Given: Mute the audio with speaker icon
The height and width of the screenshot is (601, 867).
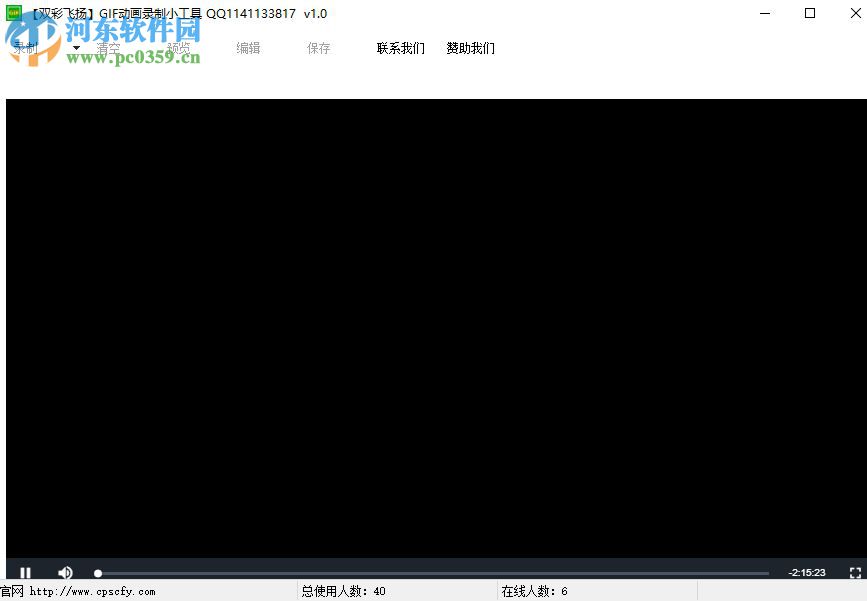Looking at the screenshot, I should coord(65,573).
